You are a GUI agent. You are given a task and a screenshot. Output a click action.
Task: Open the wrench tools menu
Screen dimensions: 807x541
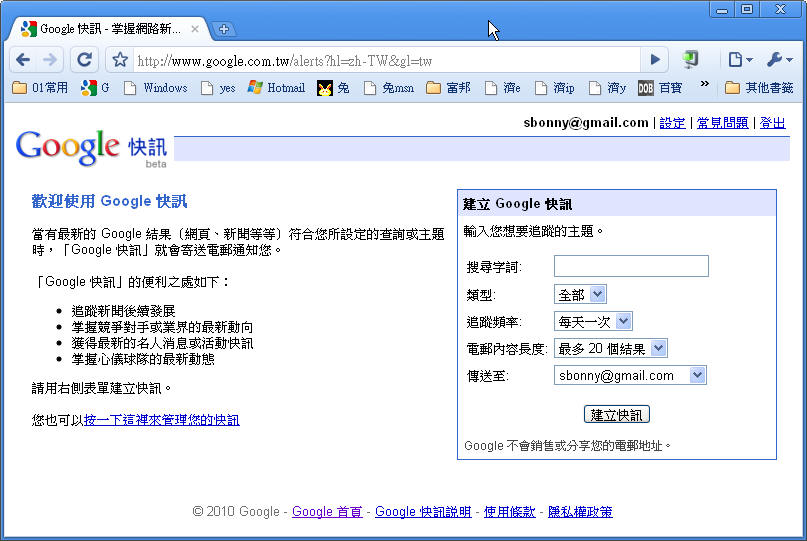coord(779,60)
